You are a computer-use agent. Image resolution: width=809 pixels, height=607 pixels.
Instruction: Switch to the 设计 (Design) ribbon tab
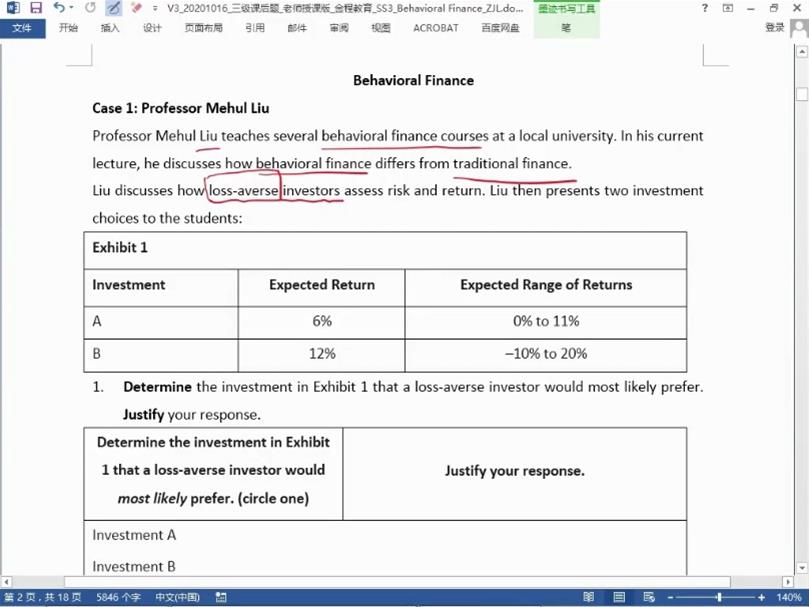click(152, 28)
